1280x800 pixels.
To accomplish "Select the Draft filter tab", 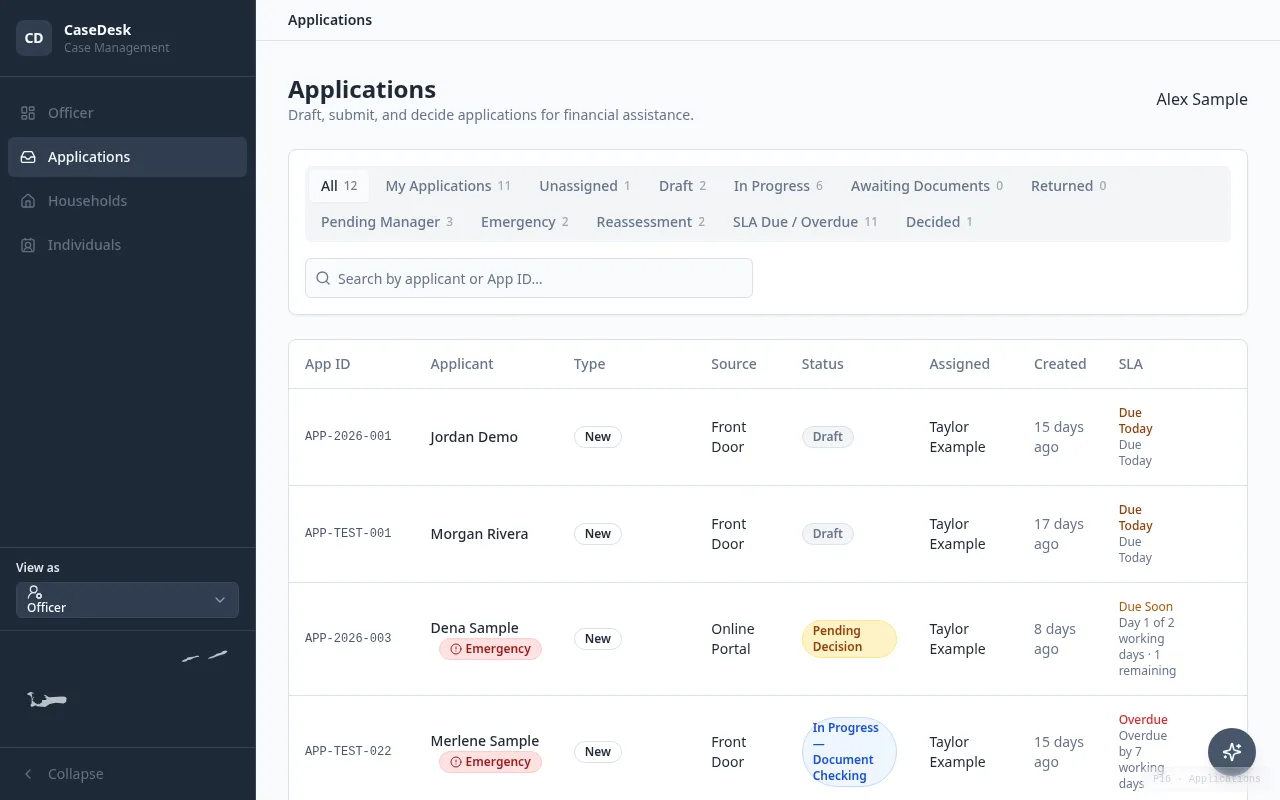I will point(682,186).
